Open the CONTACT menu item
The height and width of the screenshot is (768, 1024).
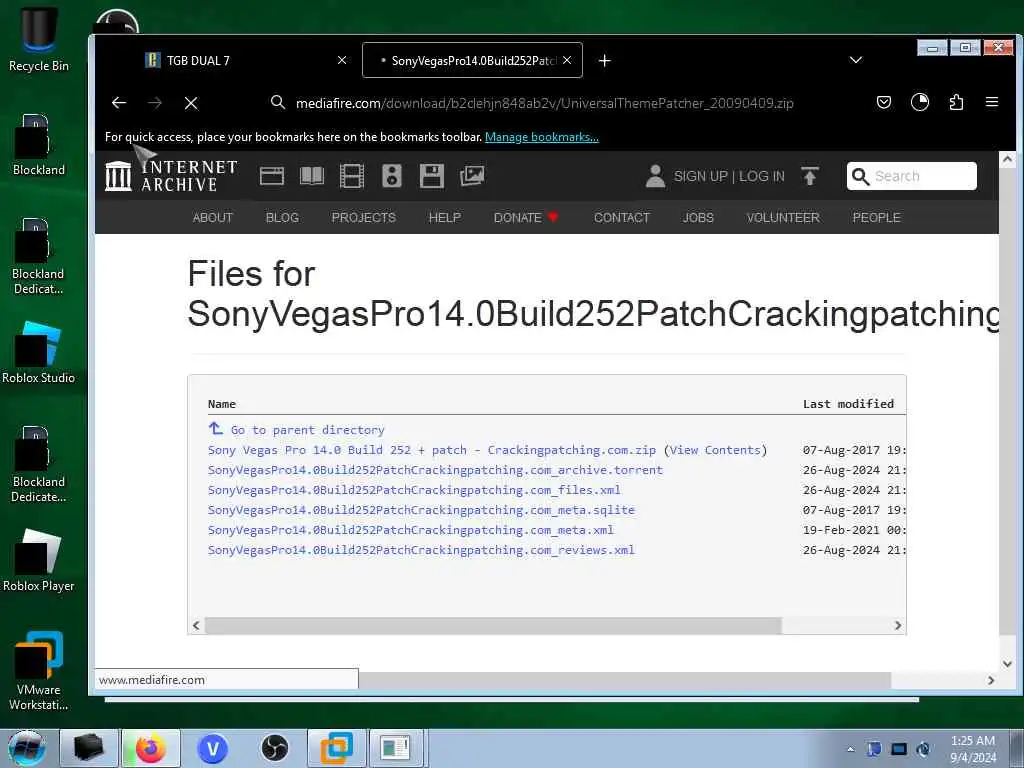point(622,217)
